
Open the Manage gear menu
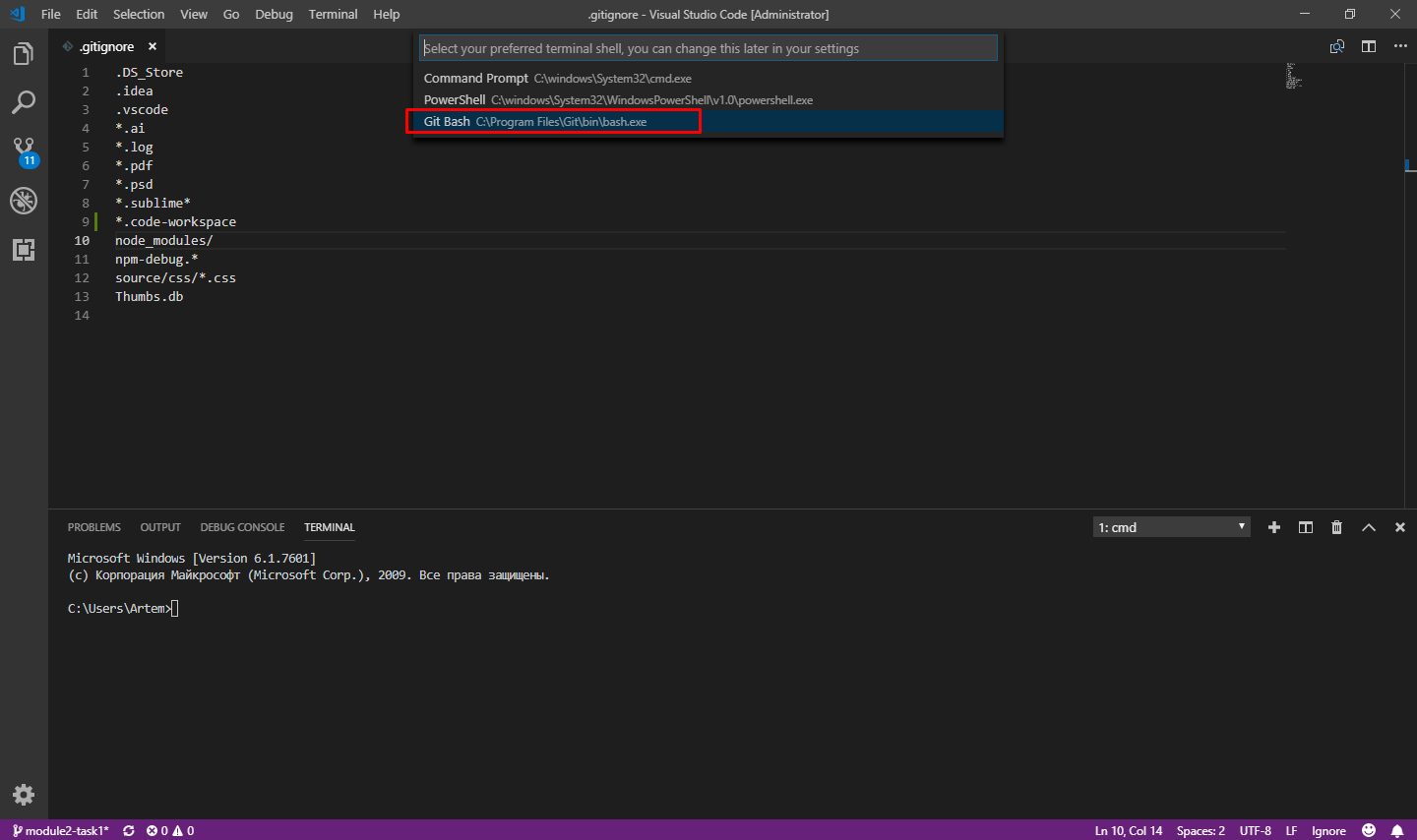point(24,795)
